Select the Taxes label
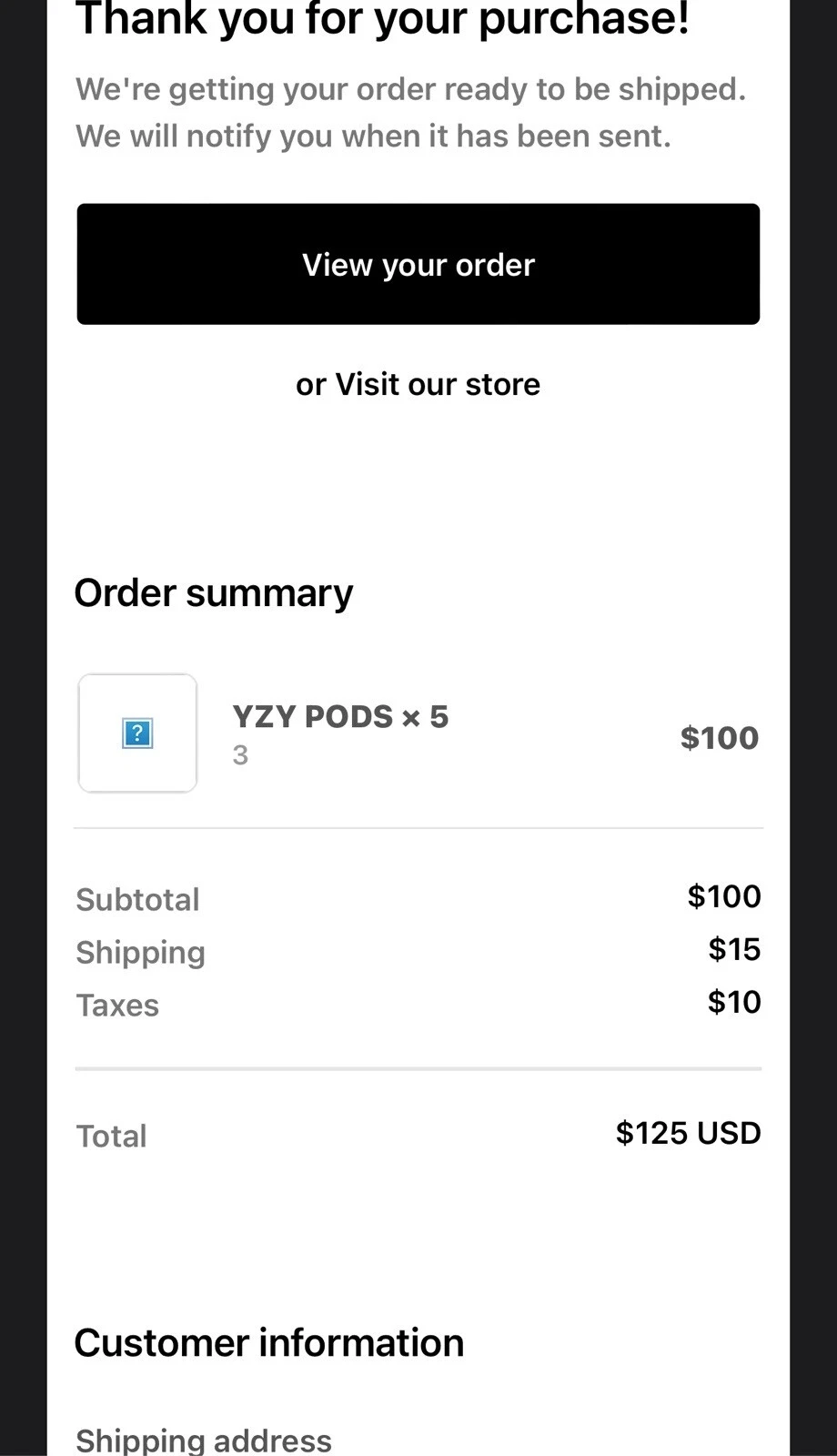Screen dimensions: 837x1456 [x=117, y=1005]
